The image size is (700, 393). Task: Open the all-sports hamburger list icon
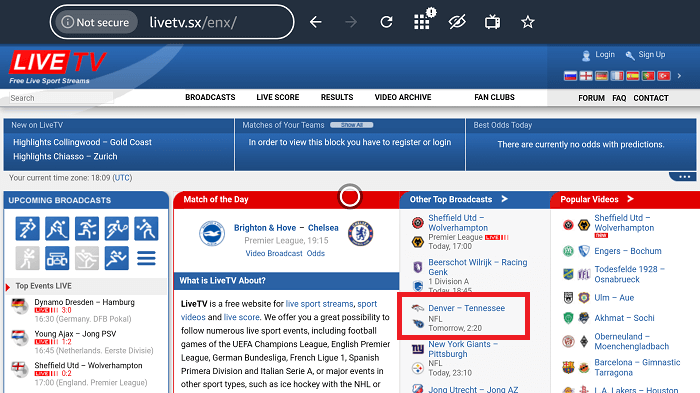click(146, 258)
